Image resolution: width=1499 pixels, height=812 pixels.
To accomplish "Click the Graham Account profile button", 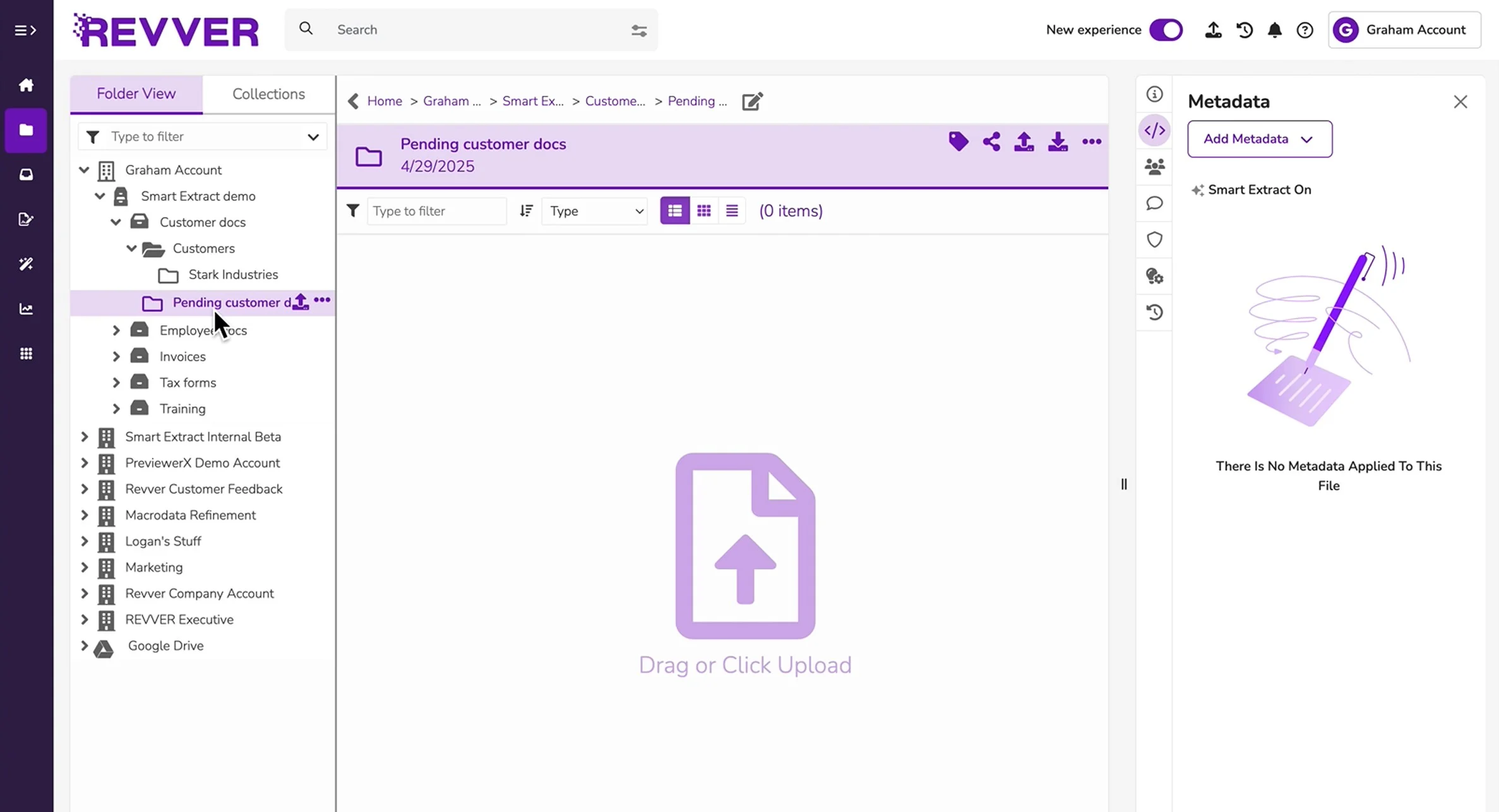I will pos(1404,30).
